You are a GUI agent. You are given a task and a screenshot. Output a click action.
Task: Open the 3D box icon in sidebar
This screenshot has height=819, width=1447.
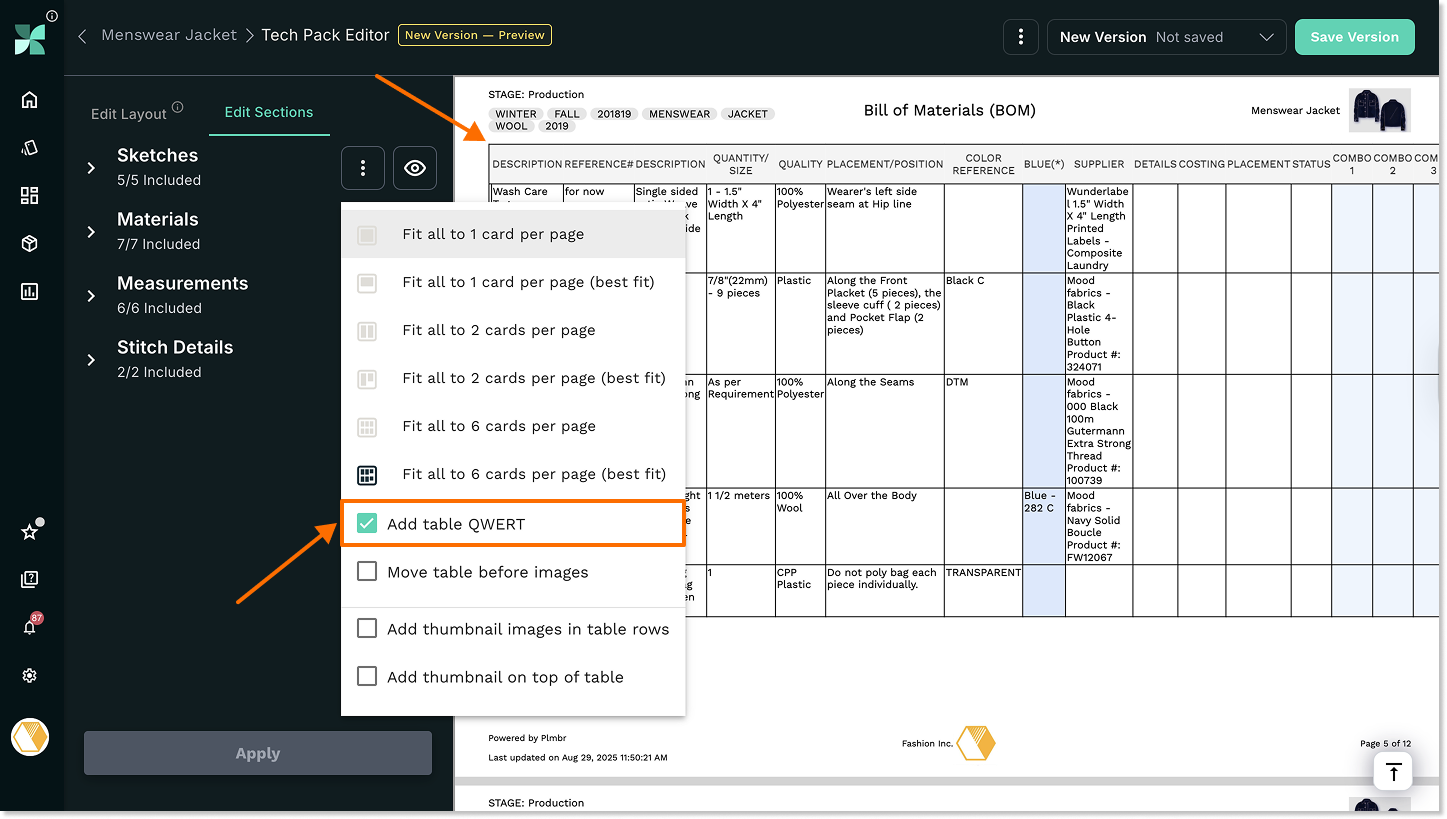point(29,243)
